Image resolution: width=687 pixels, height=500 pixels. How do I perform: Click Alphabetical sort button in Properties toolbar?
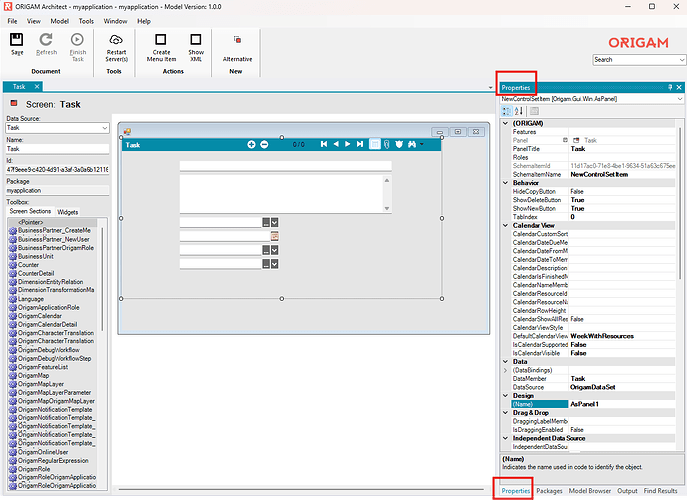click(x=519, y=111)
